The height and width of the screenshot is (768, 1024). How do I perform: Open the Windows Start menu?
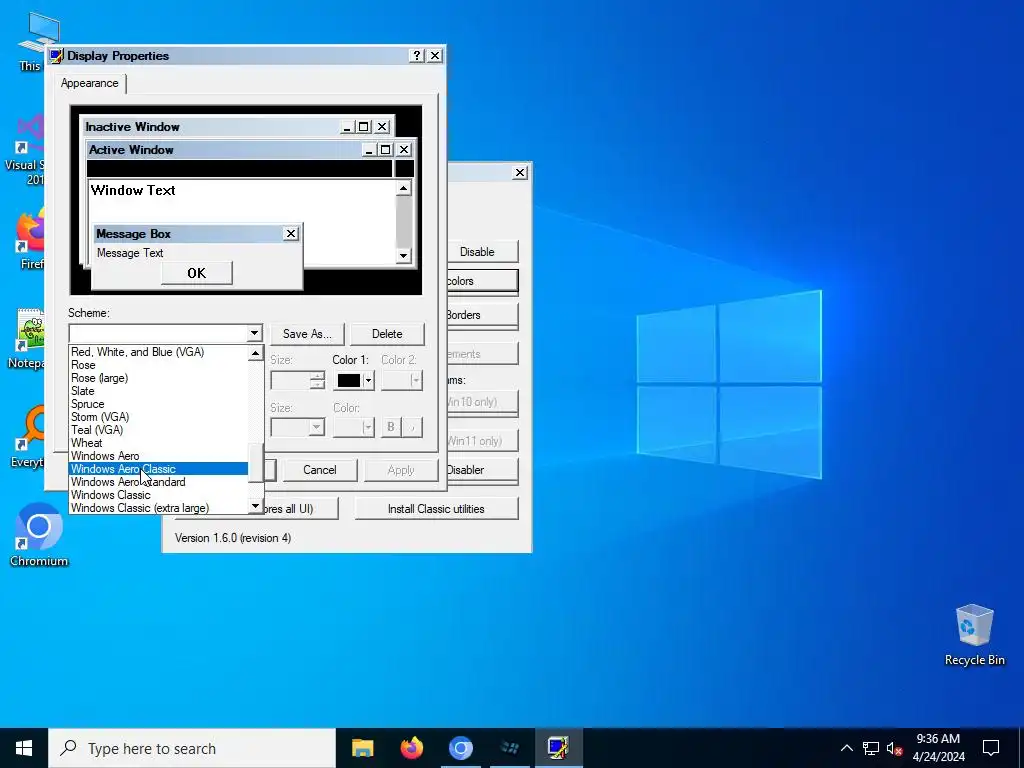pos(24,748)
